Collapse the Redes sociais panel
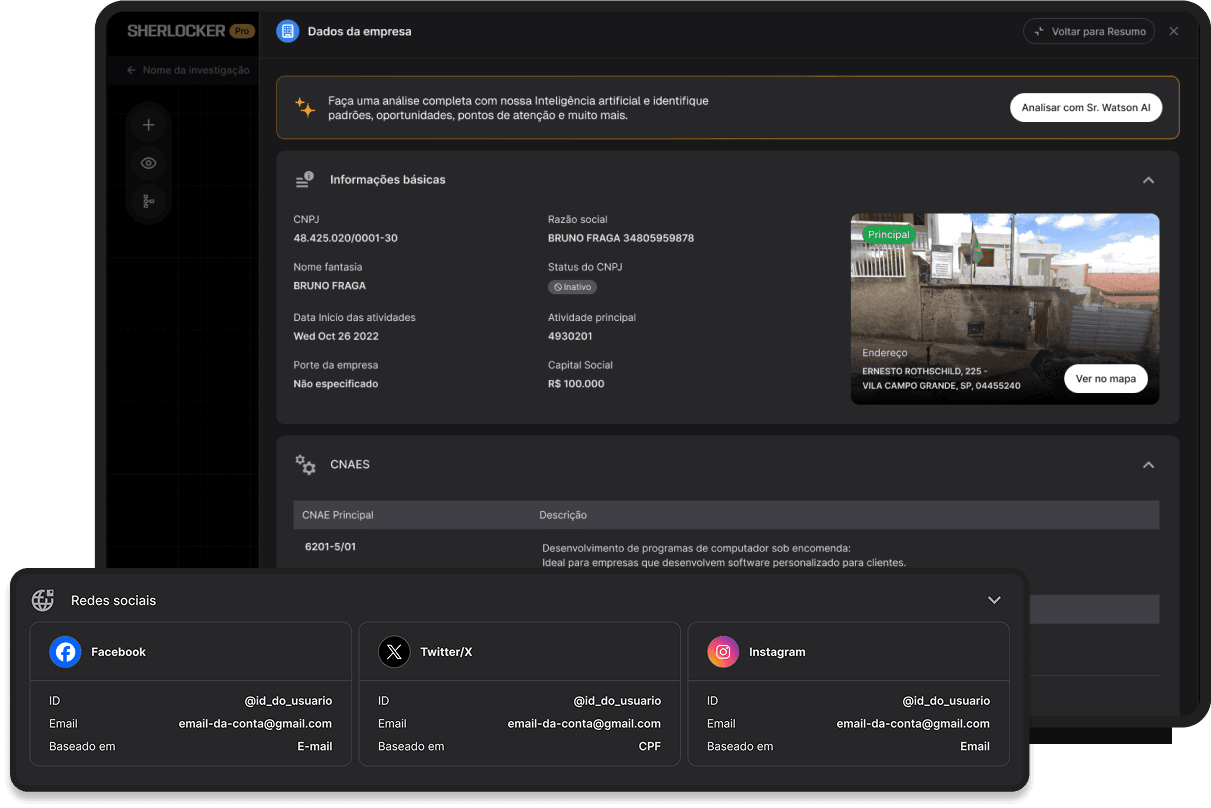Viewport: 1211px width, 808px height. click(x=994, y=600)
